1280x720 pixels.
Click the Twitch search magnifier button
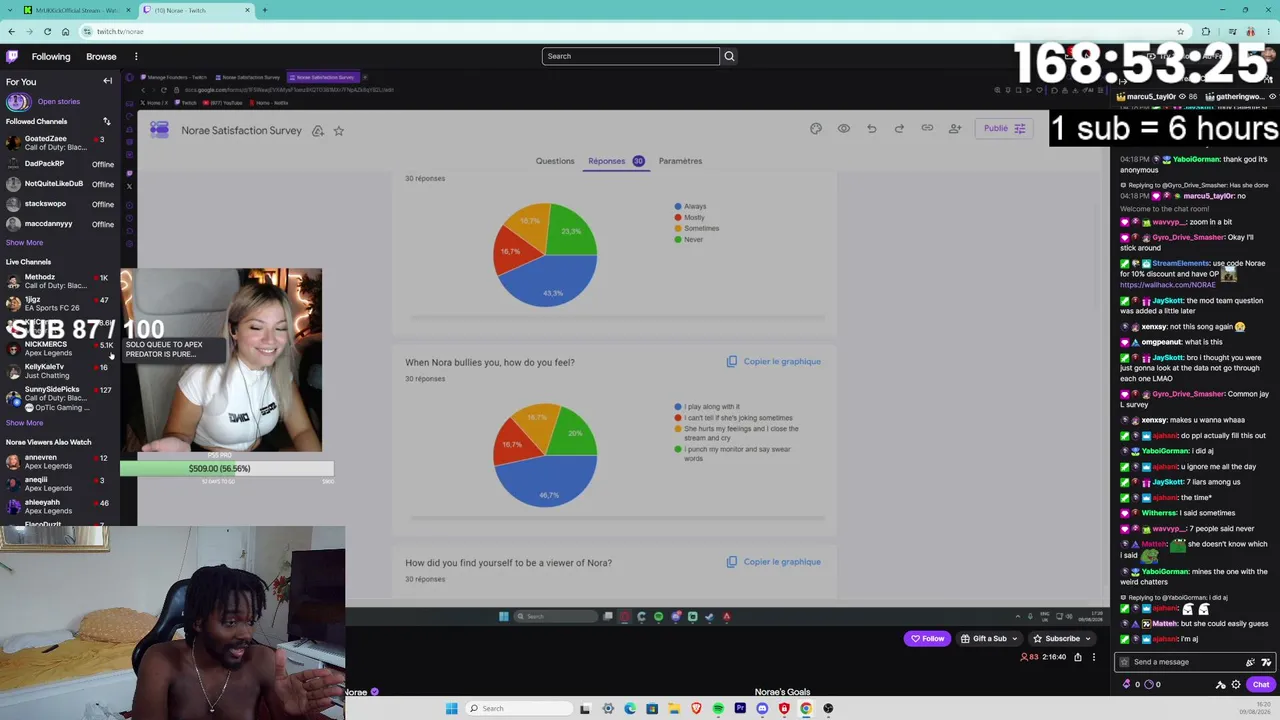point(729,56)
